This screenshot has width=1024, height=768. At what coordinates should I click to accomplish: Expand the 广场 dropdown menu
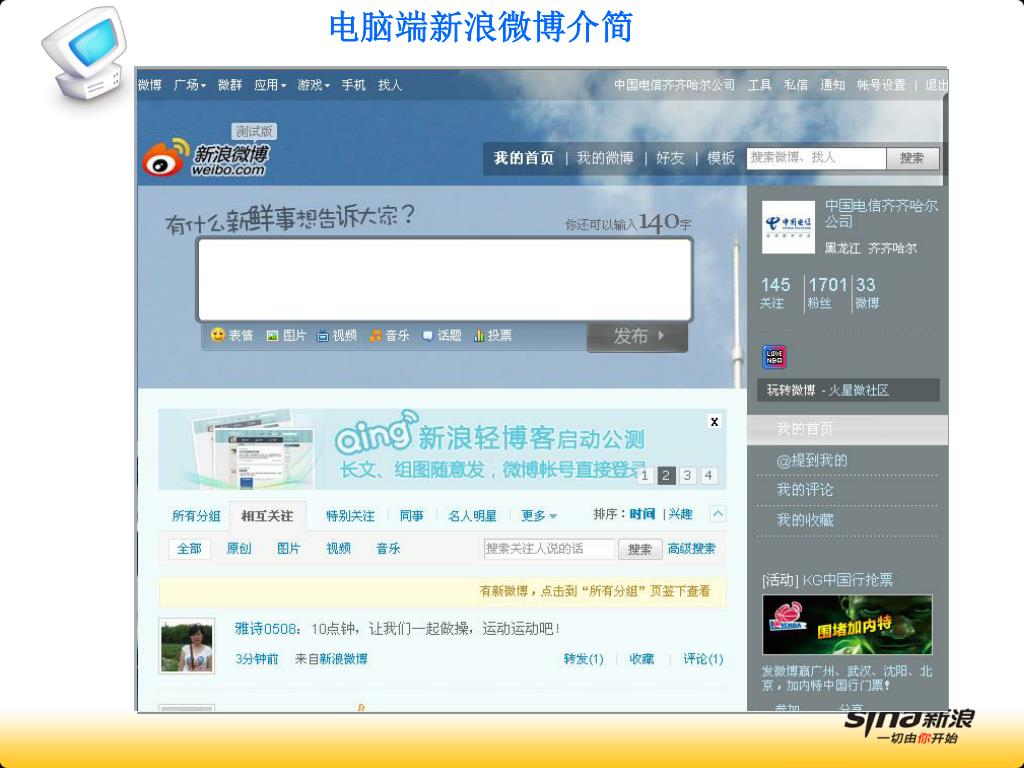click(x=190, y=85)
